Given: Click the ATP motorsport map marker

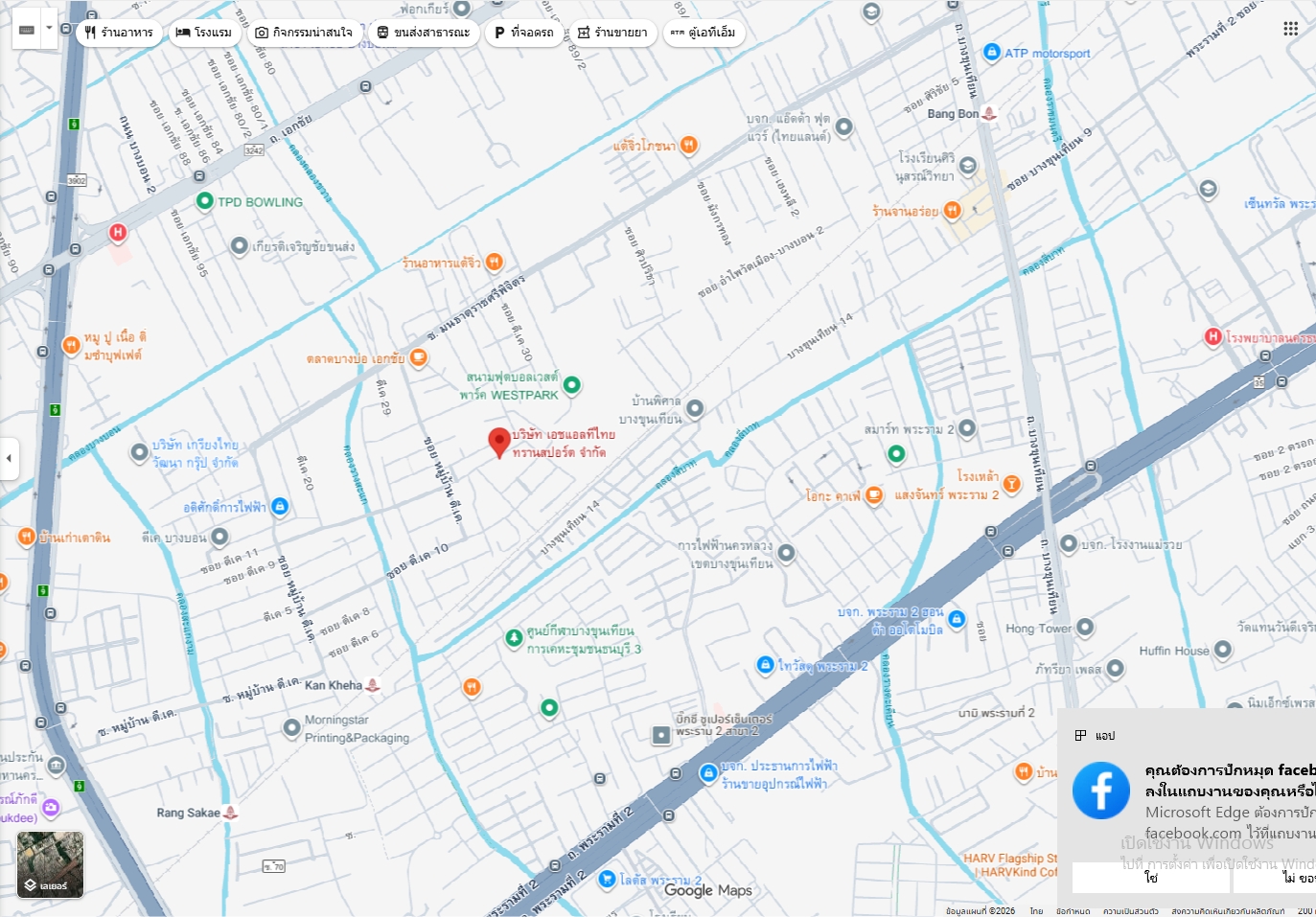Looking at the screenshot, I should (992, 52).
